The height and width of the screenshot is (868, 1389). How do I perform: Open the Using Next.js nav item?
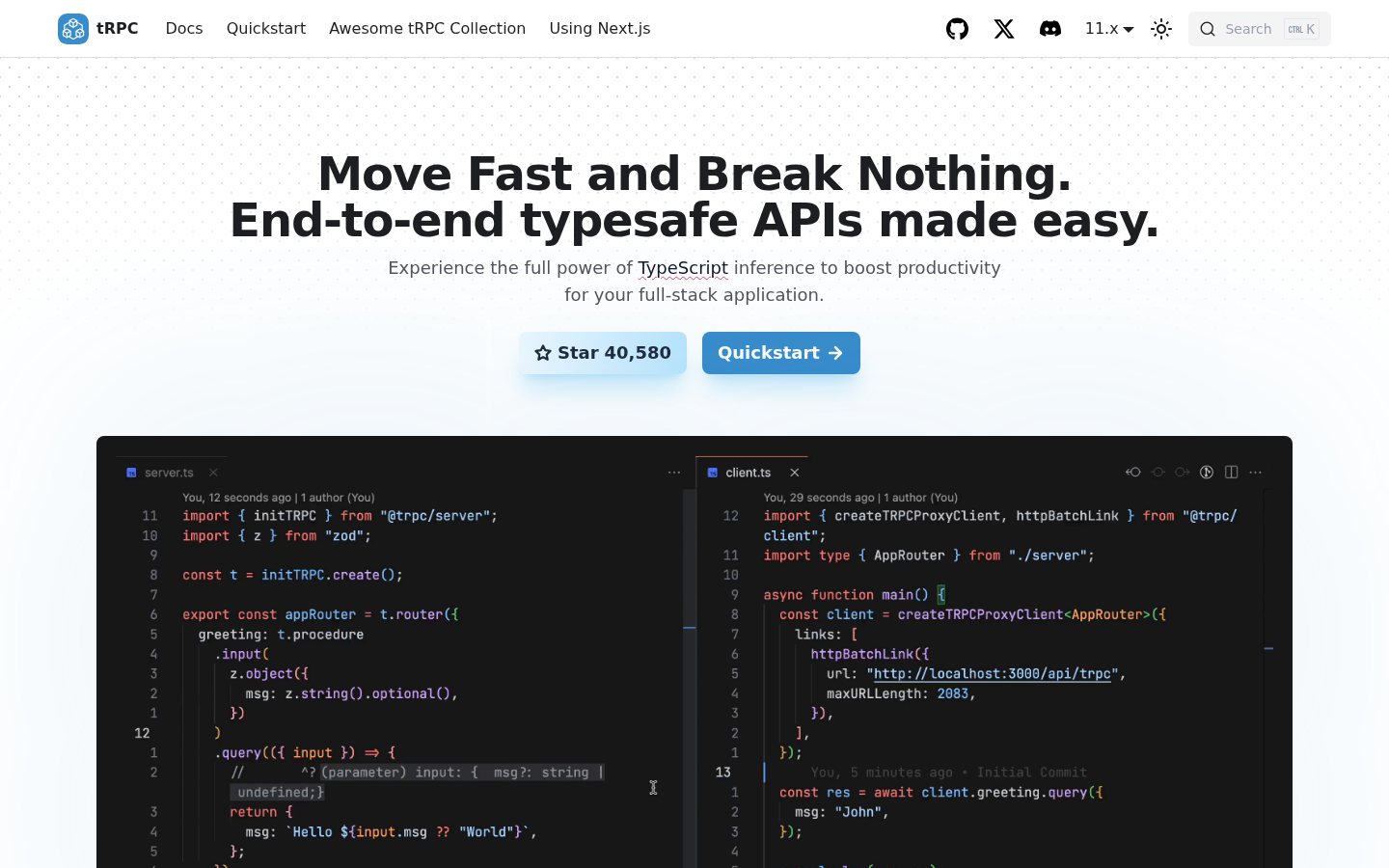click(x=600, y=29)
